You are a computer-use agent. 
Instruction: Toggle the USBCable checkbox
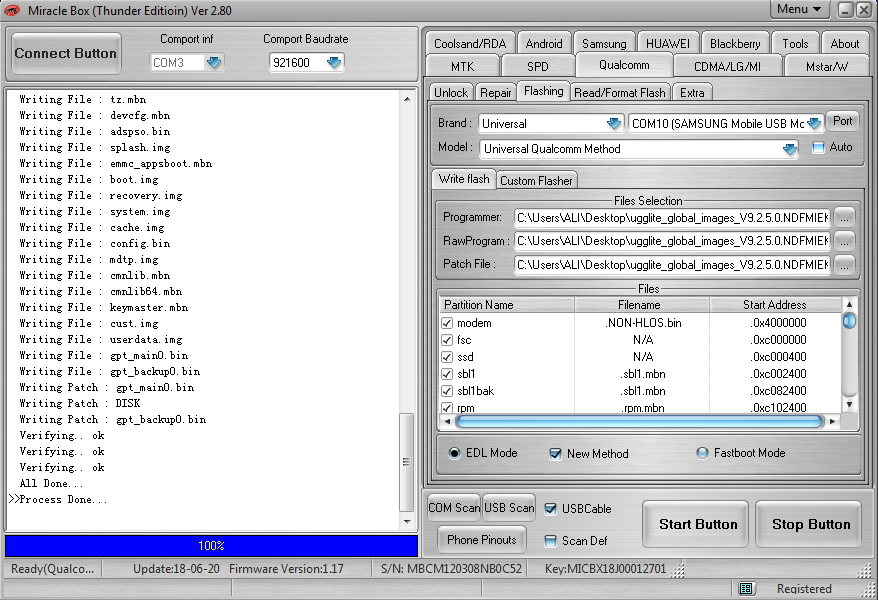click(x=551, y=509)
